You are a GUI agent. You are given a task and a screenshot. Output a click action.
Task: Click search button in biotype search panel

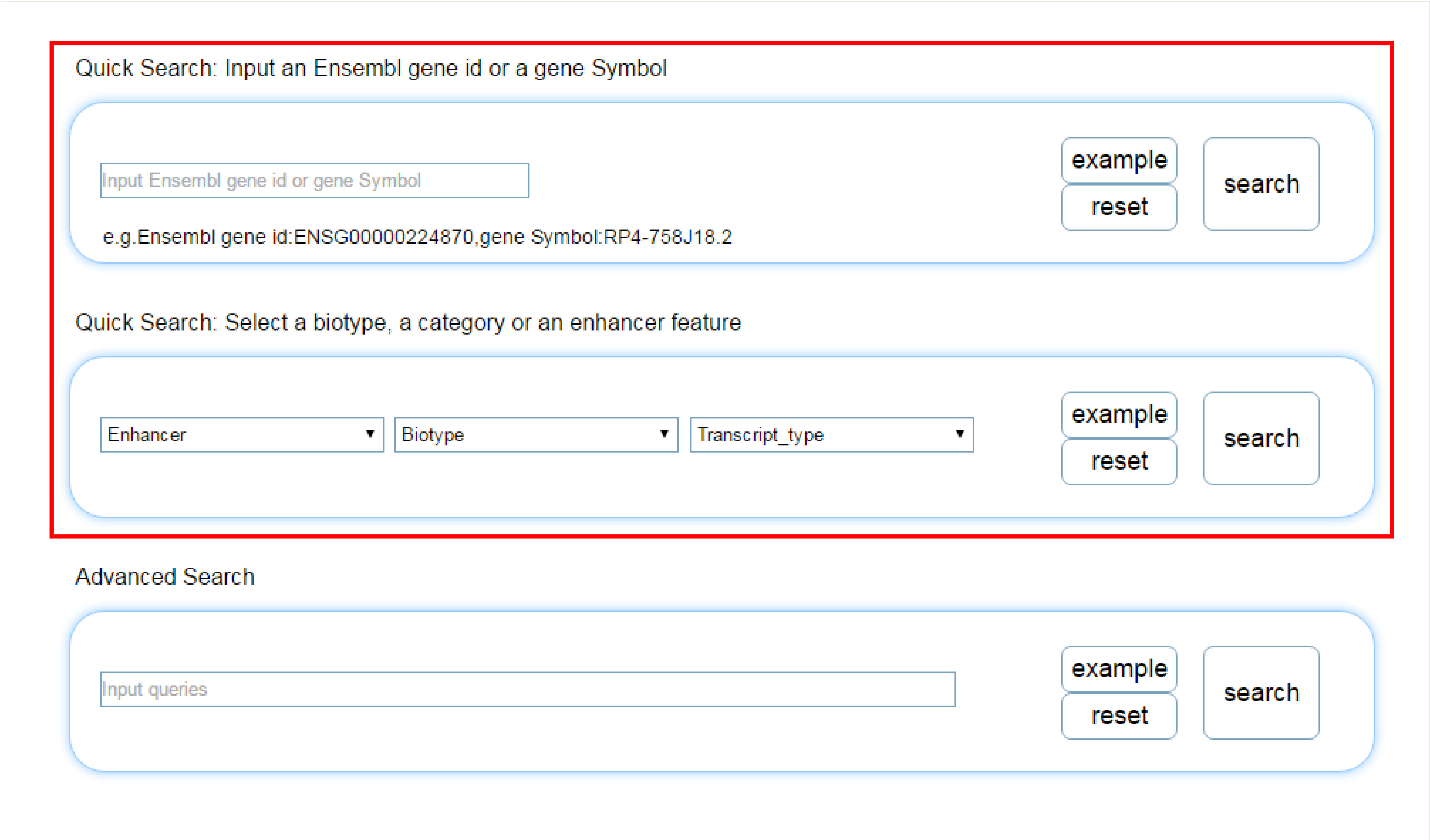[1260, 438]
